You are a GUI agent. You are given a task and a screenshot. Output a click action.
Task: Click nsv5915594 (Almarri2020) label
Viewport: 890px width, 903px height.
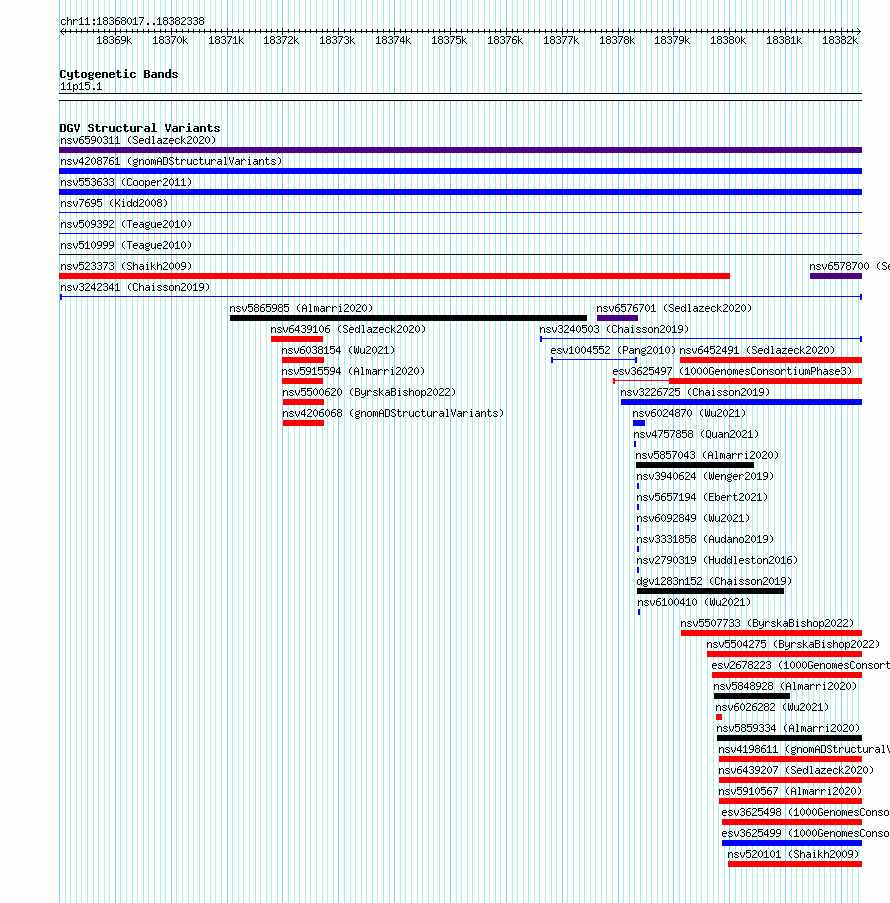click(x=353, y=371)
